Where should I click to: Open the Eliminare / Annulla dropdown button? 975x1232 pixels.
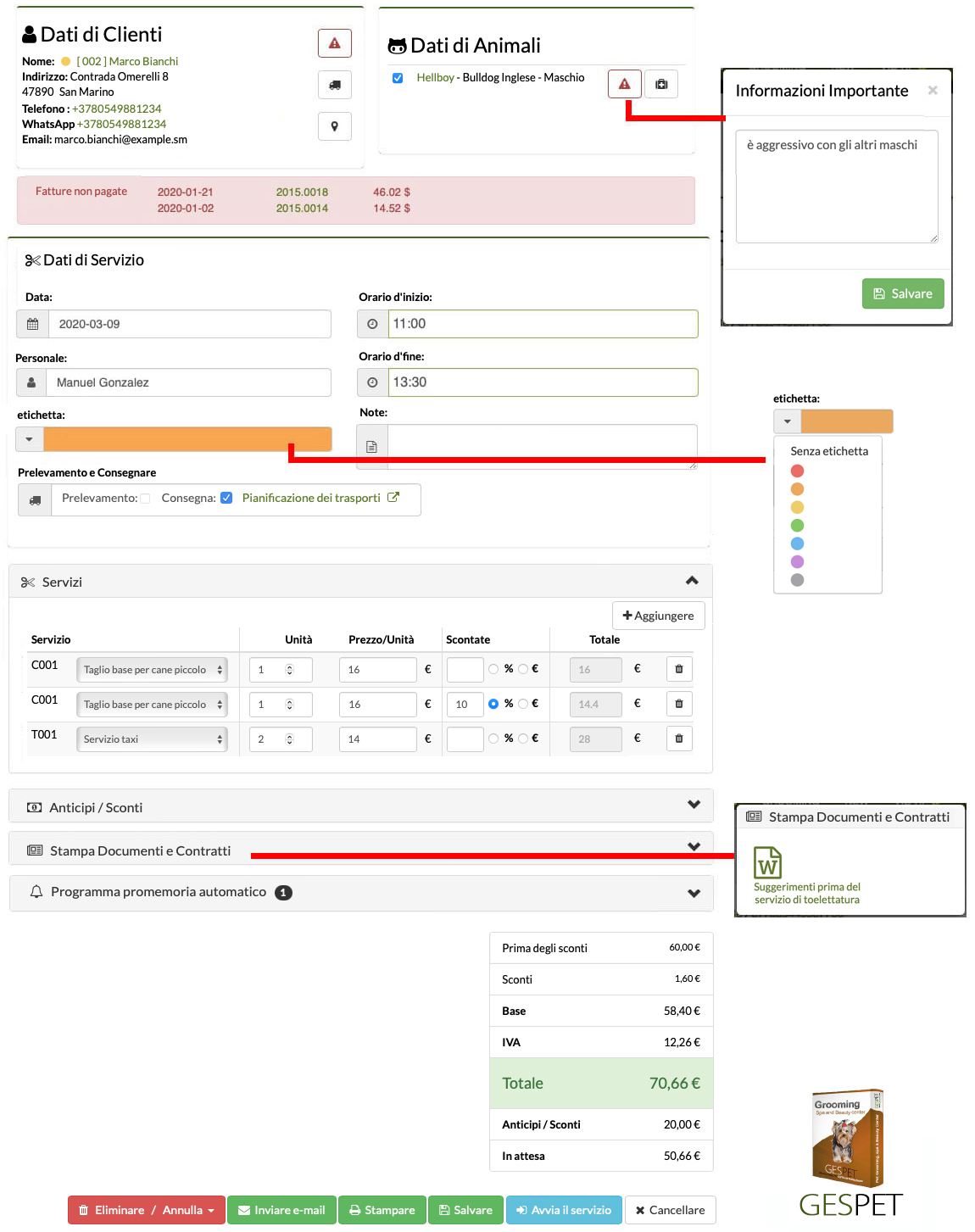click(x=147, y=1210)
